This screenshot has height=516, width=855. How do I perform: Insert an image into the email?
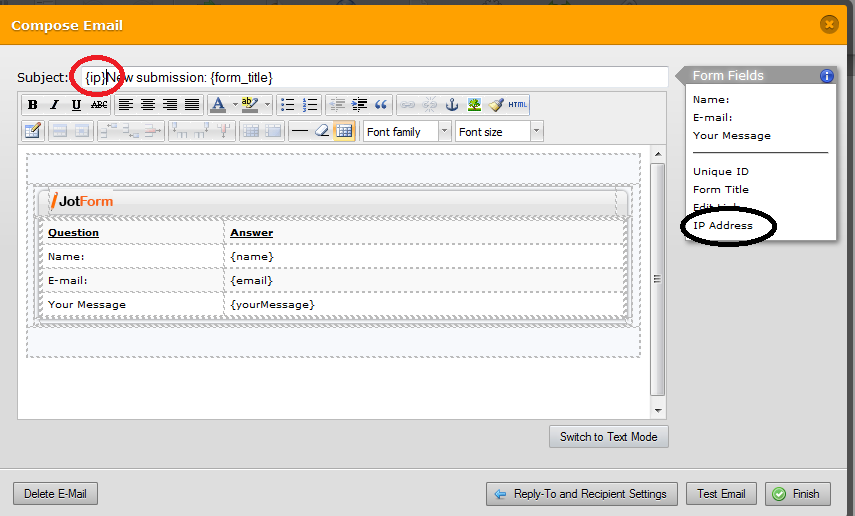(473, 105)
